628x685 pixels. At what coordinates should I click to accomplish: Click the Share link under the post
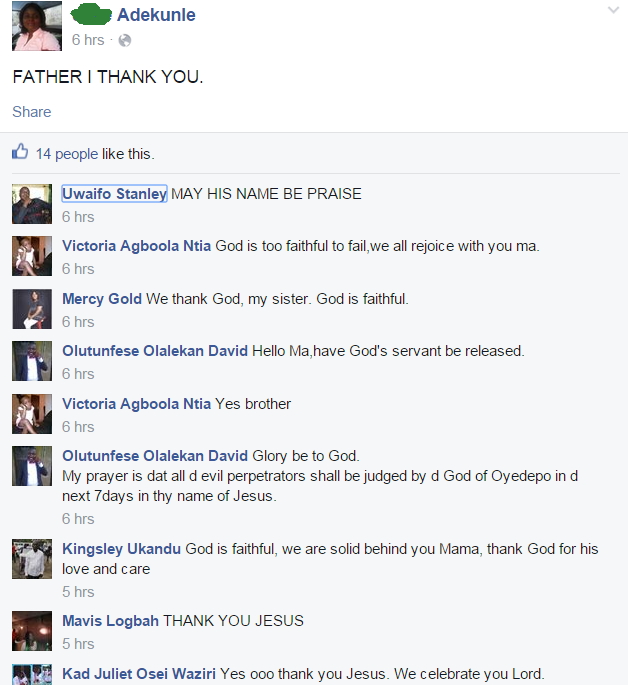tap(31, 112)
